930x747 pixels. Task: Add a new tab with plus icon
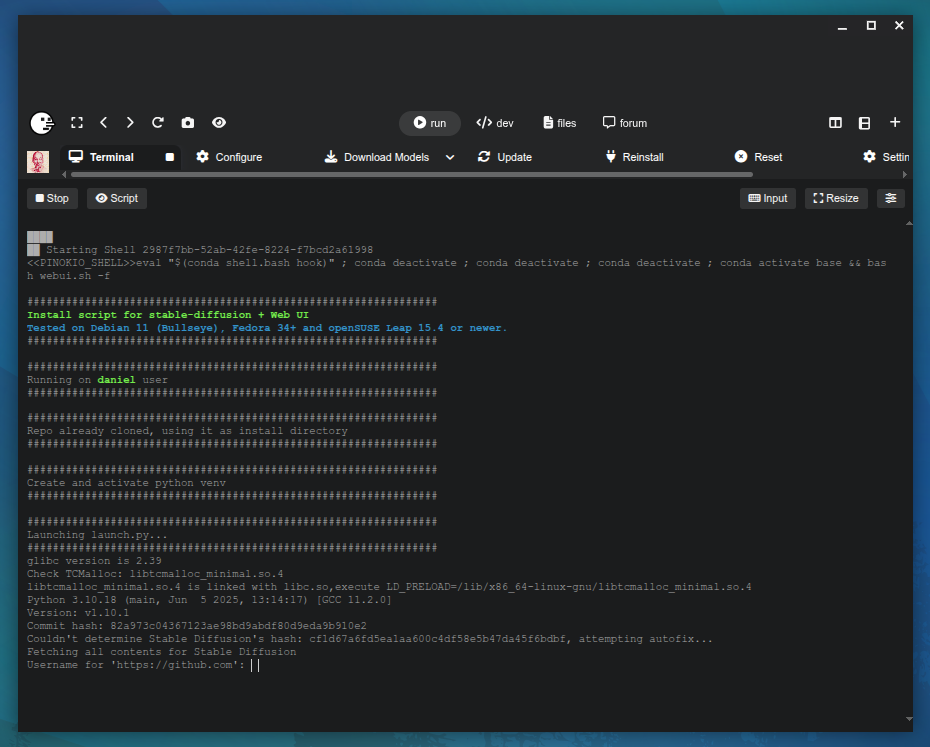click(x=895, y=122)
